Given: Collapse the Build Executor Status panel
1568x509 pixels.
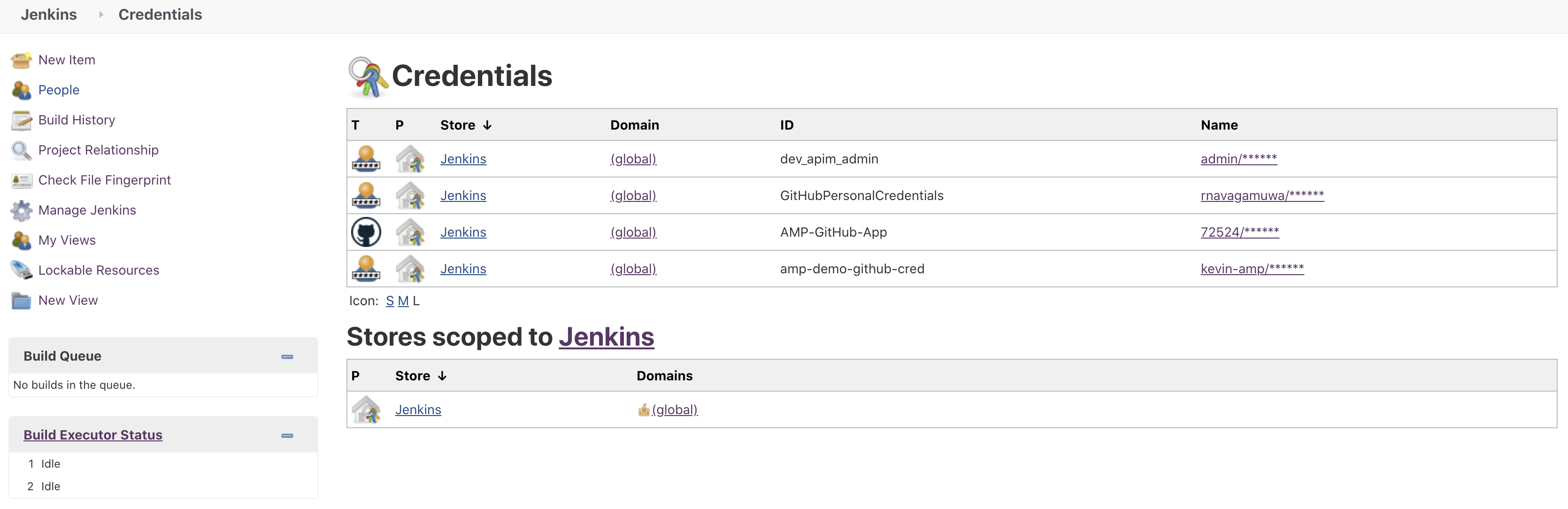Looking at the screenshot, I should [x=287, y=436].
